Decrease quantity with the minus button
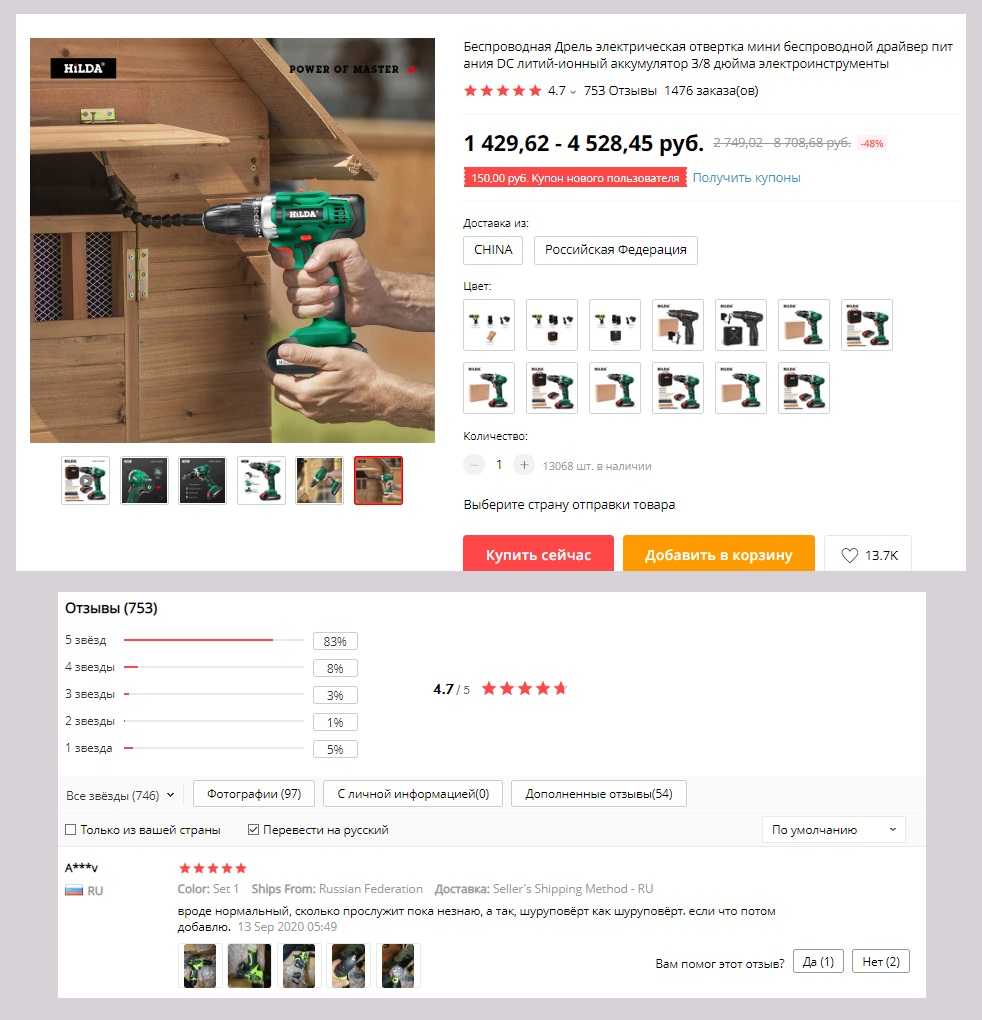Screen dimensions: 982x1020 coord(474,465)
